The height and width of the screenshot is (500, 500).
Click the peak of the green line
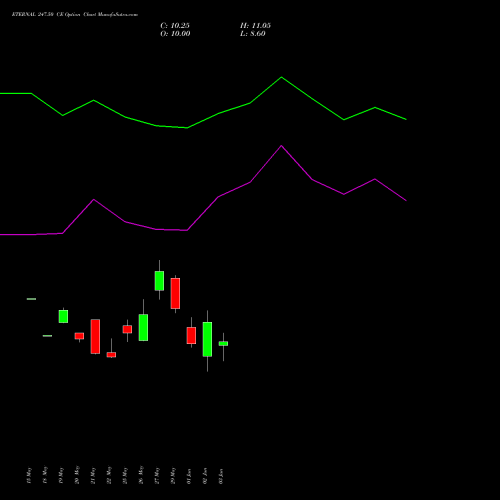click(281, 77)
